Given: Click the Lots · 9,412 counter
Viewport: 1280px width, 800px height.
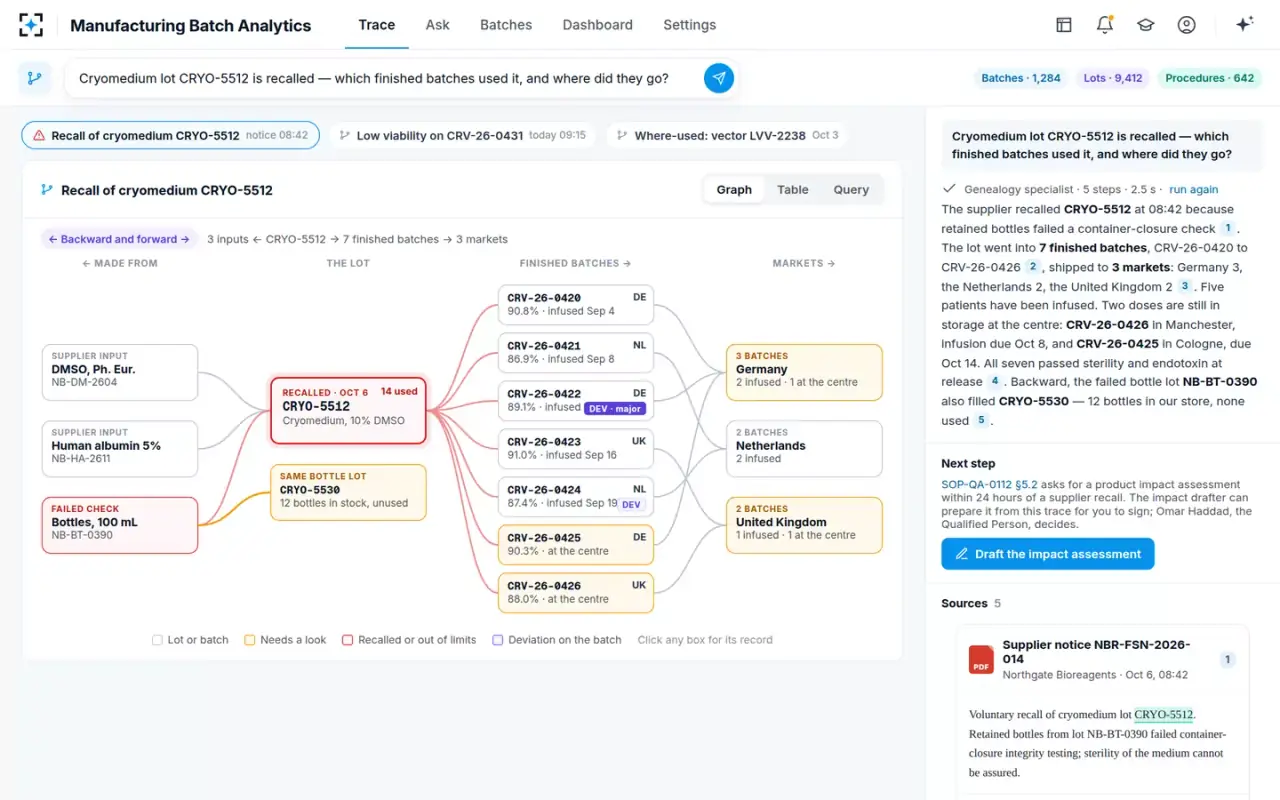Looking at the screenshot, I should point(1113,78).
